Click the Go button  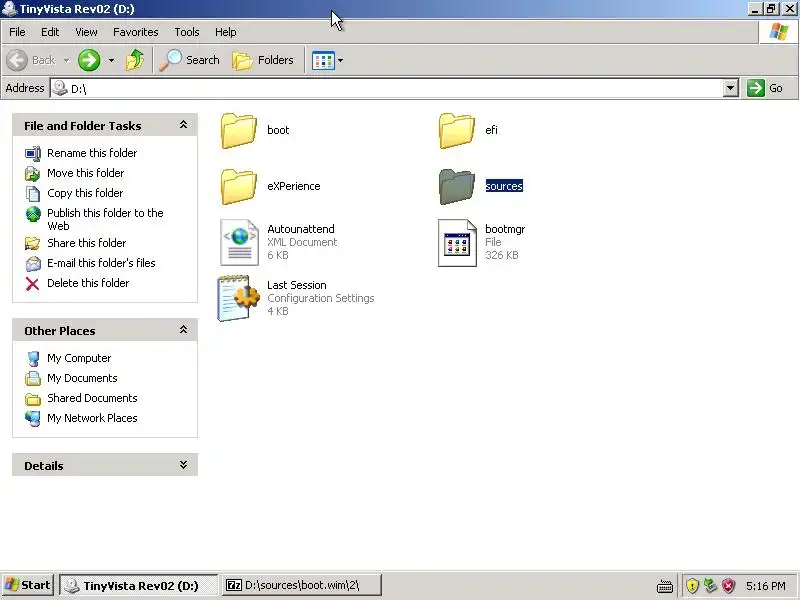pos(764,88)
